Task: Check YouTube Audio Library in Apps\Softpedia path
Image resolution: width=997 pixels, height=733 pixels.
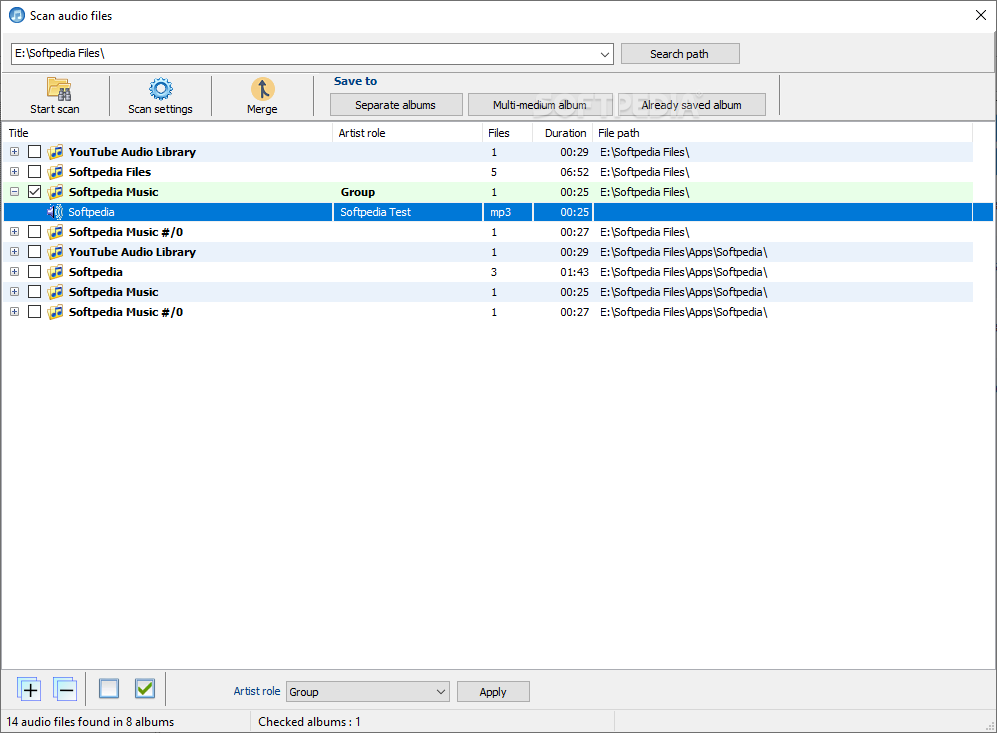Action: click(34, 252)
